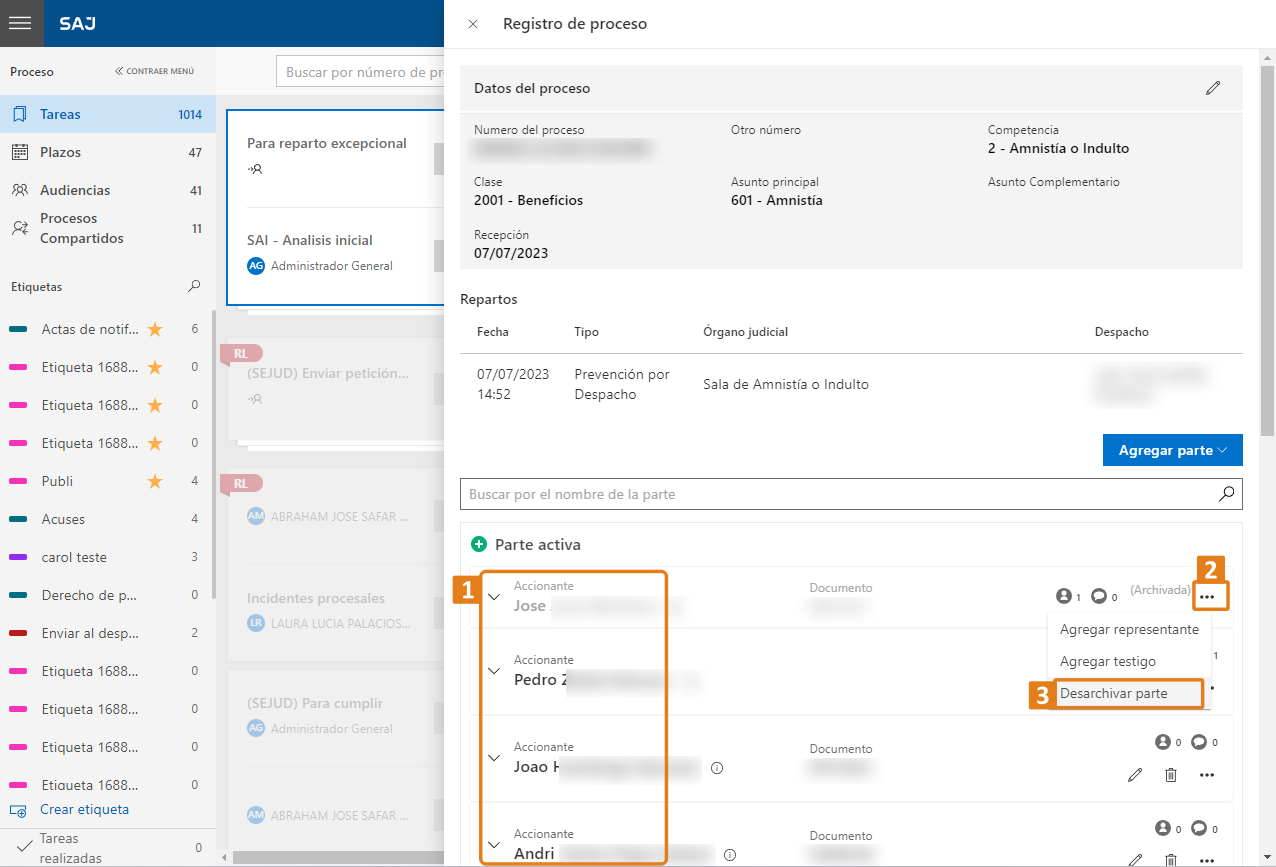
Task: Select the carol teste label
Action: 74,557
